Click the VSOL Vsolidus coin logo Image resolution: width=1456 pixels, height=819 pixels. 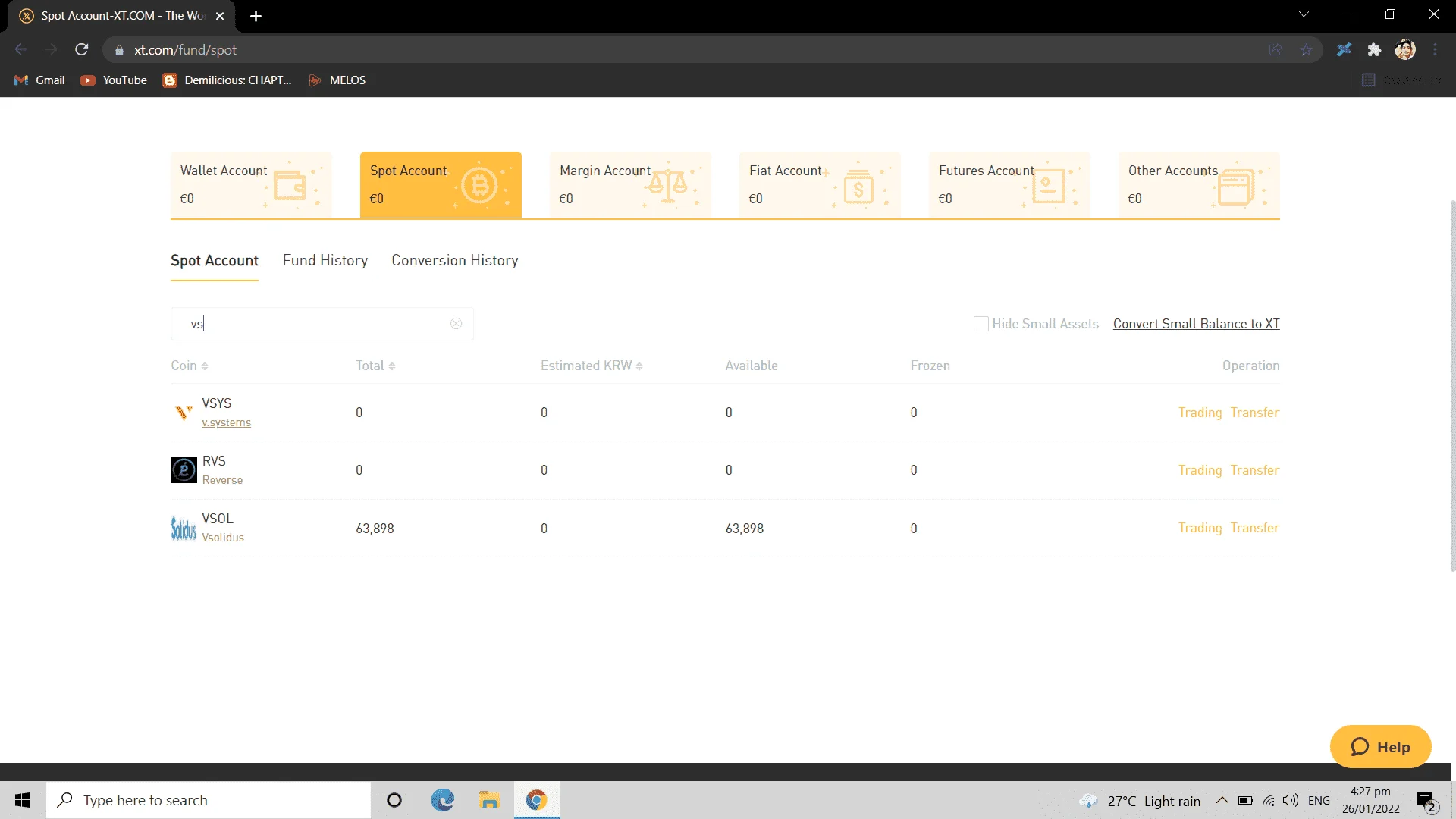coord(184,528)
